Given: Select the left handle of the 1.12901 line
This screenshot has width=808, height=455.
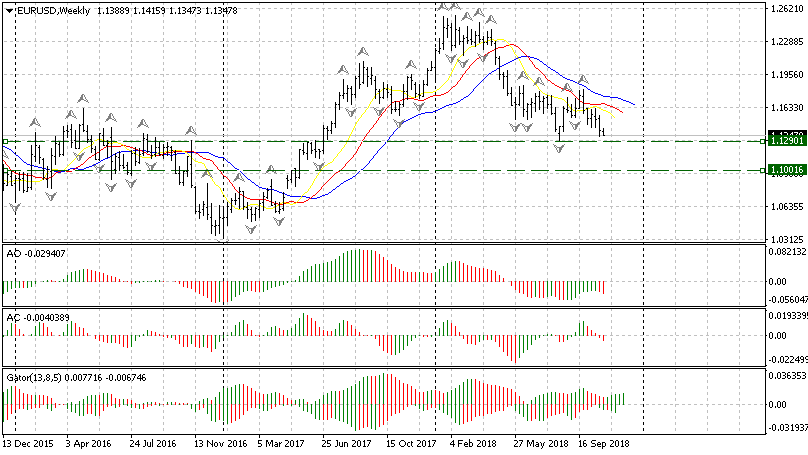Looking at the screenshot, I should coord(5,141).
